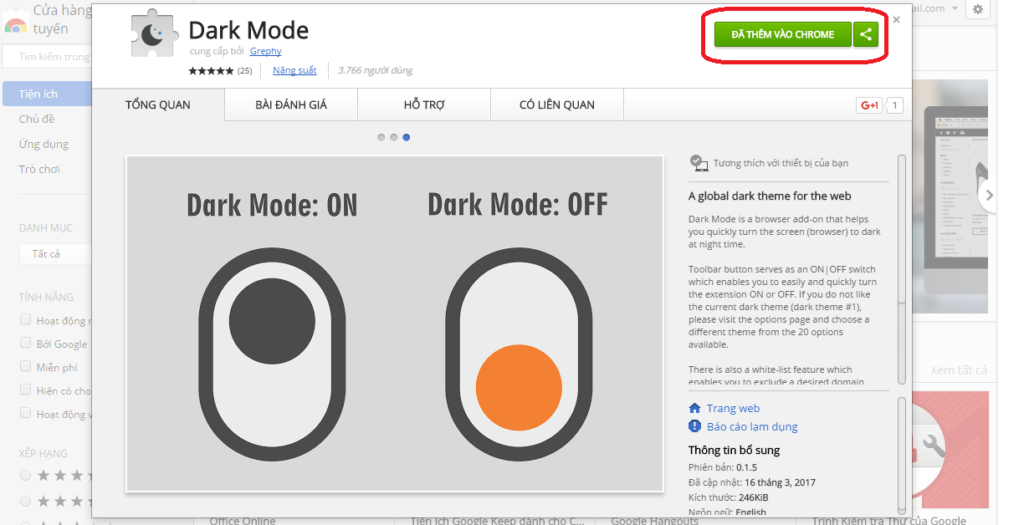Open settings gear in the store header

click(x=978, y=9)
